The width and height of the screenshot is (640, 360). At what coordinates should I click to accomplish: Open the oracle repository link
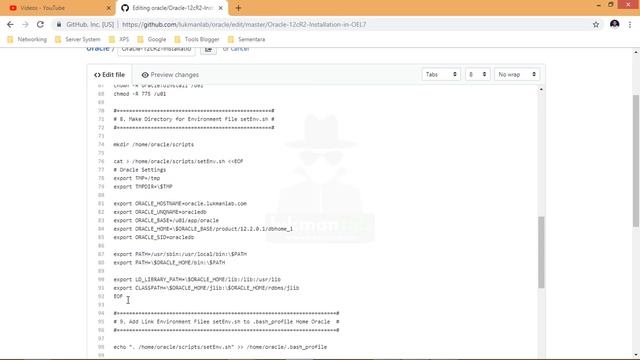point(98,49)
